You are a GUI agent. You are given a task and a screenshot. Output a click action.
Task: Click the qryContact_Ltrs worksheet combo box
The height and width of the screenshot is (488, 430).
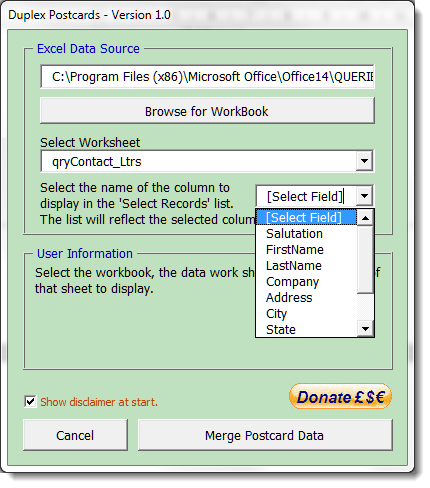207,161
